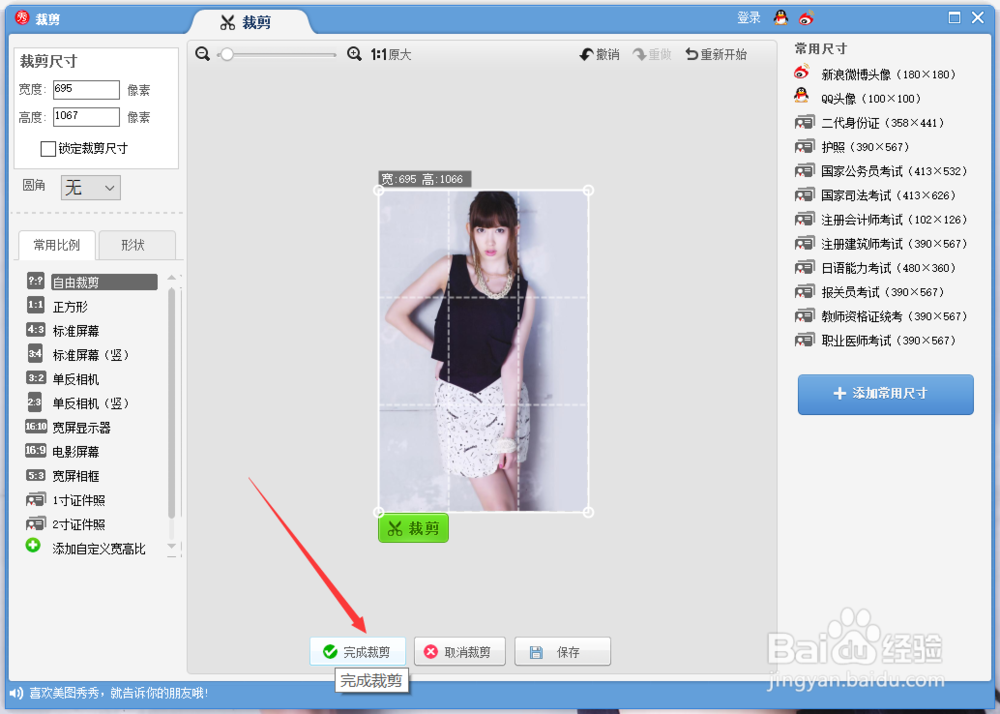Select the 16:10 宽屏显示器 ratio
1000x714 pixels.
coord(68,427)
